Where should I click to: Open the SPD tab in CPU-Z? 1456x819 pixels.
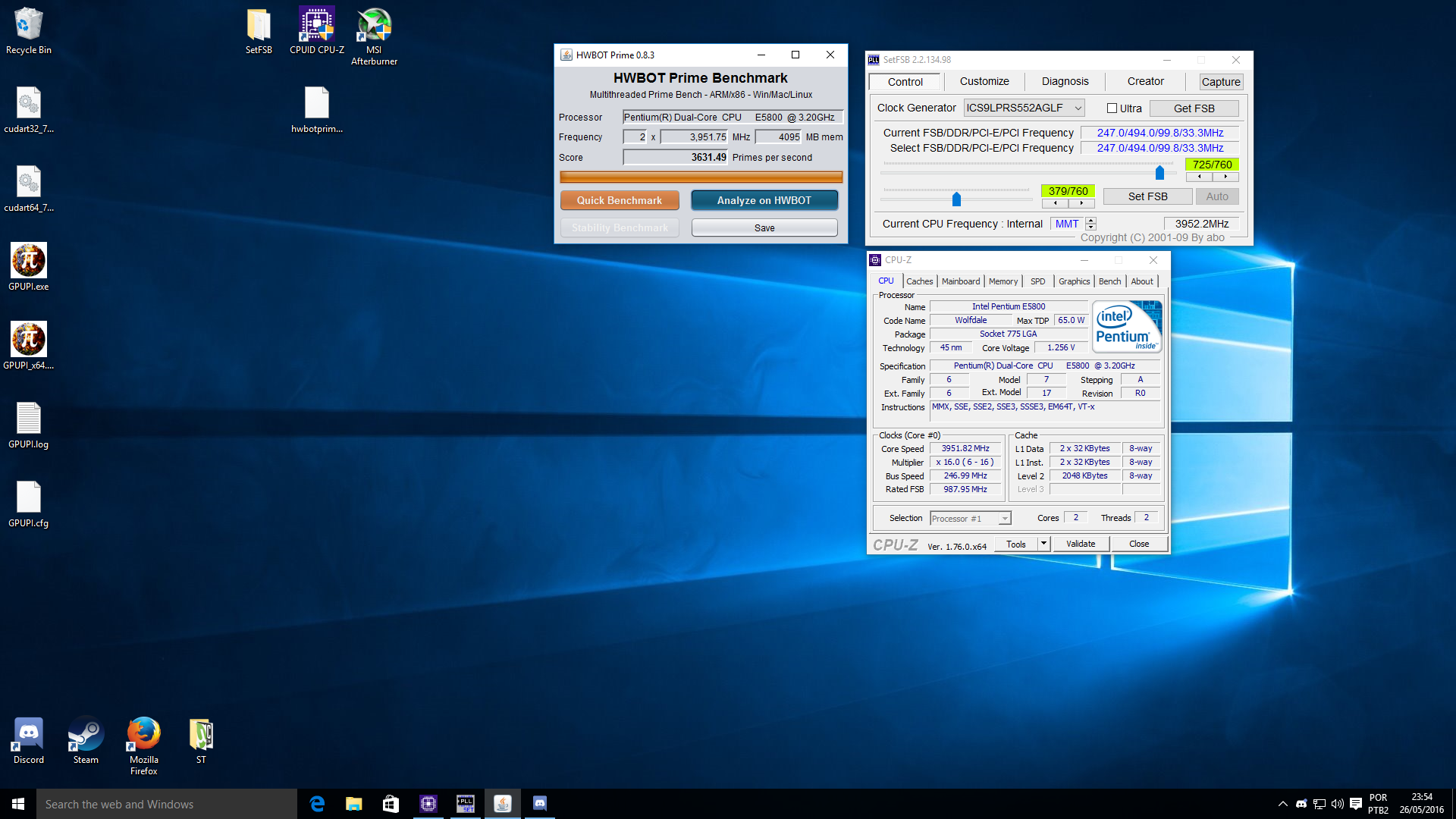tap(1037, 281)
